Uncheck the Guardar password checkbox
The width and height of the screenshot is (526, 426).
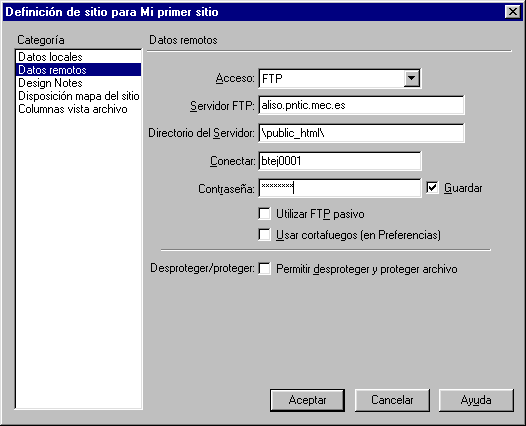click(432, 188)
